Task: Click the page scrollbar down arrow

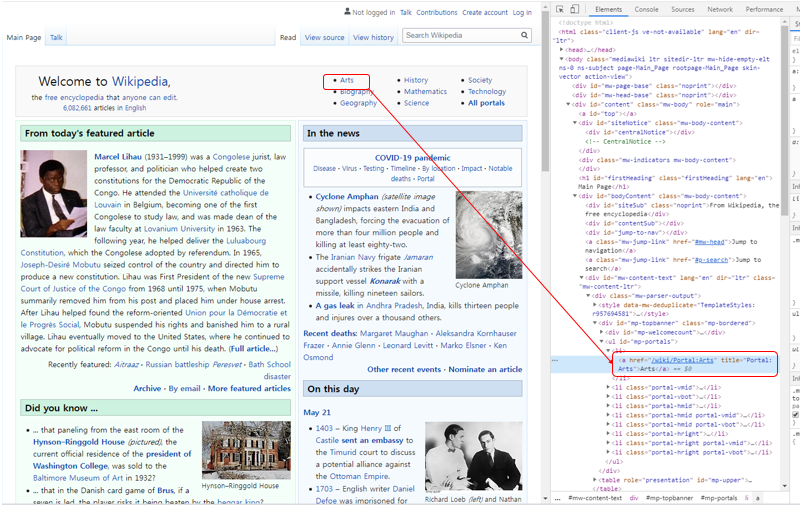Action: [x=545, y=498]
